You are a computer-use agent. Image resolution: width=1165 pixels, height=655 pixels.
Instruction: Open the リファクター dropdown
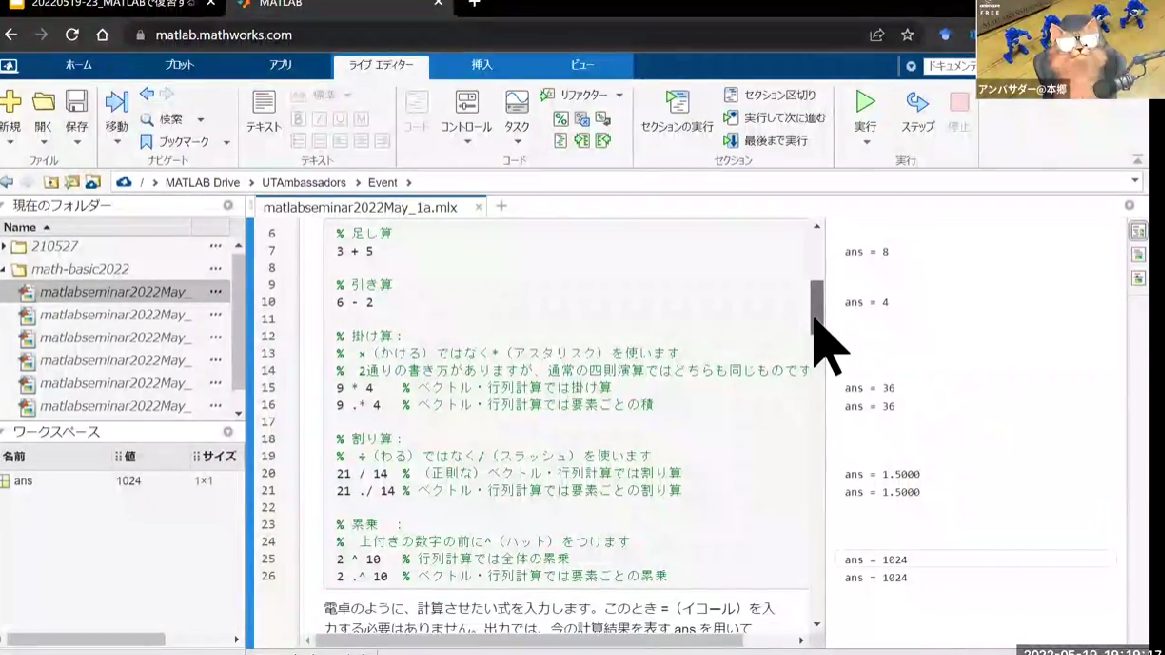tap(582, 95)
